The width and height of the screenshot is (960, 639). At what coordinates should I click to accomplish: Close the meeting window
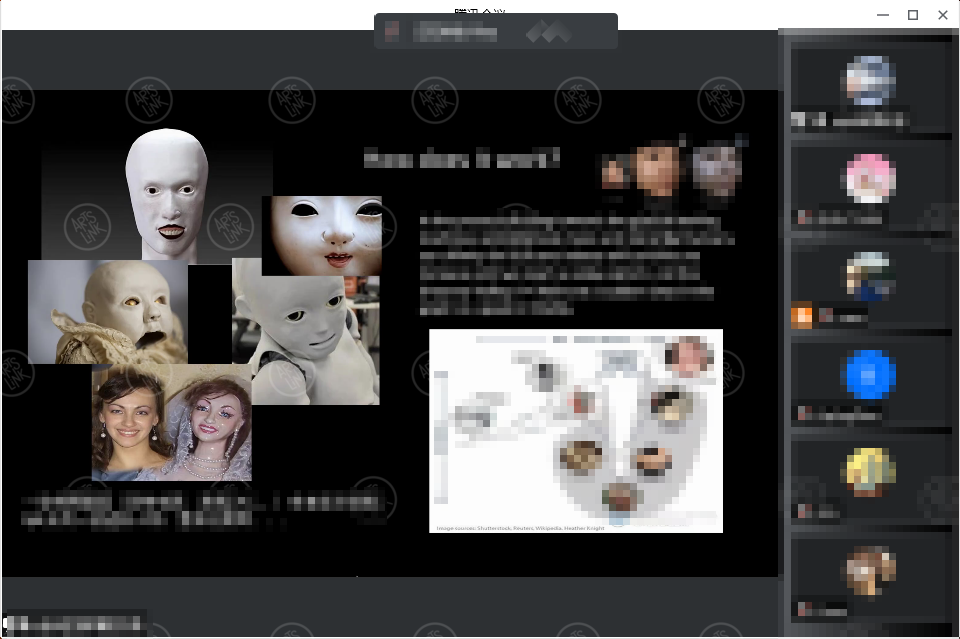click(x=943, y=15)
